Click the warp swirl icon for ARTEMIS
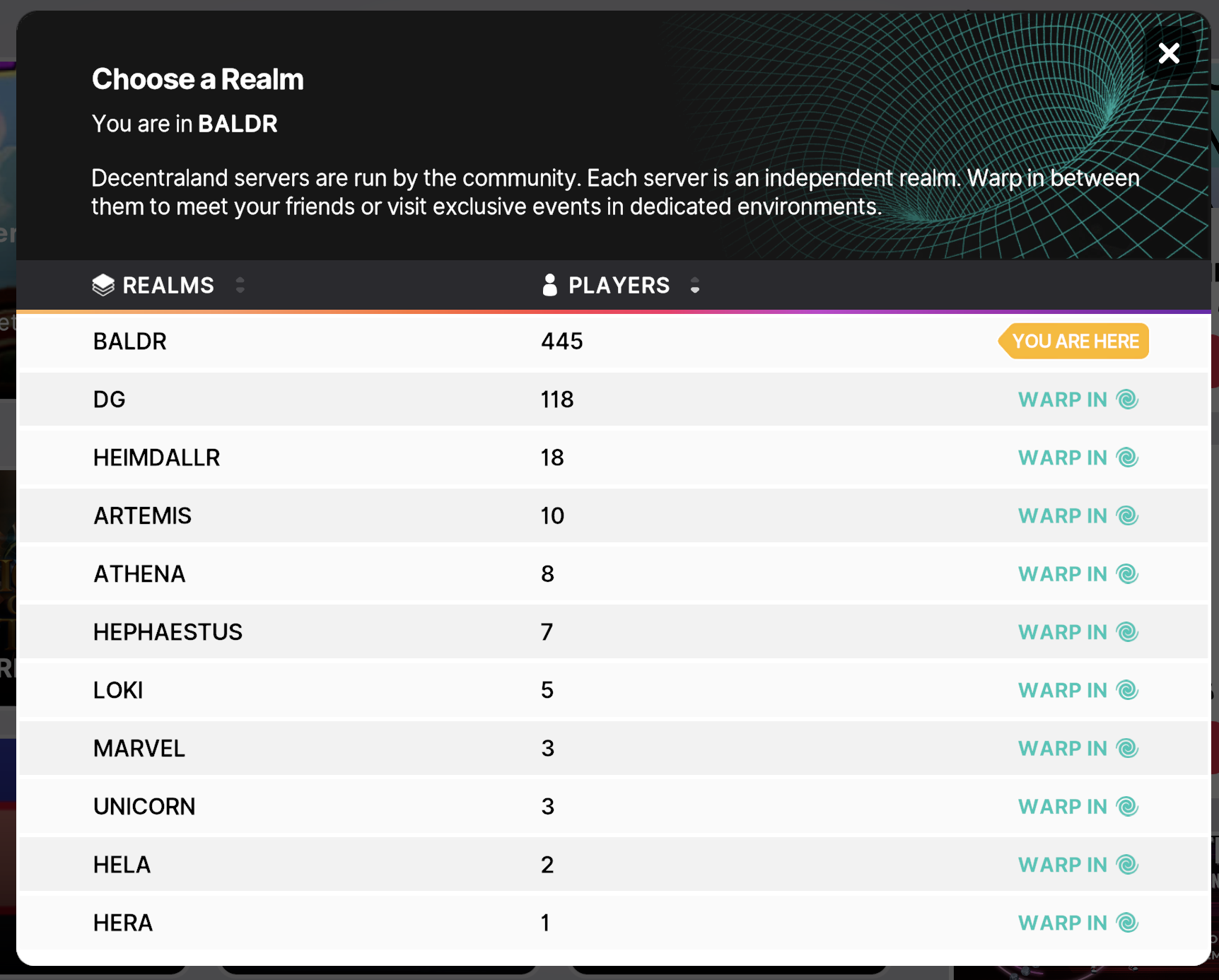Viewport: 1219px width, 980px height. pyautogui.click(x=1127, y=516)
